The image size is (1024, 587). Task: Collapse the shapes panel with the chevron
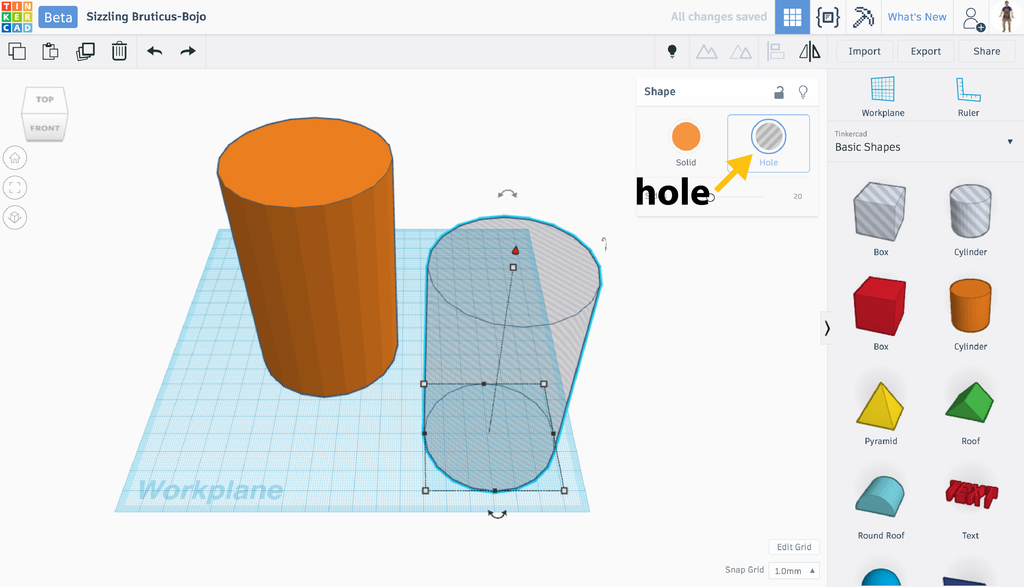827,328
